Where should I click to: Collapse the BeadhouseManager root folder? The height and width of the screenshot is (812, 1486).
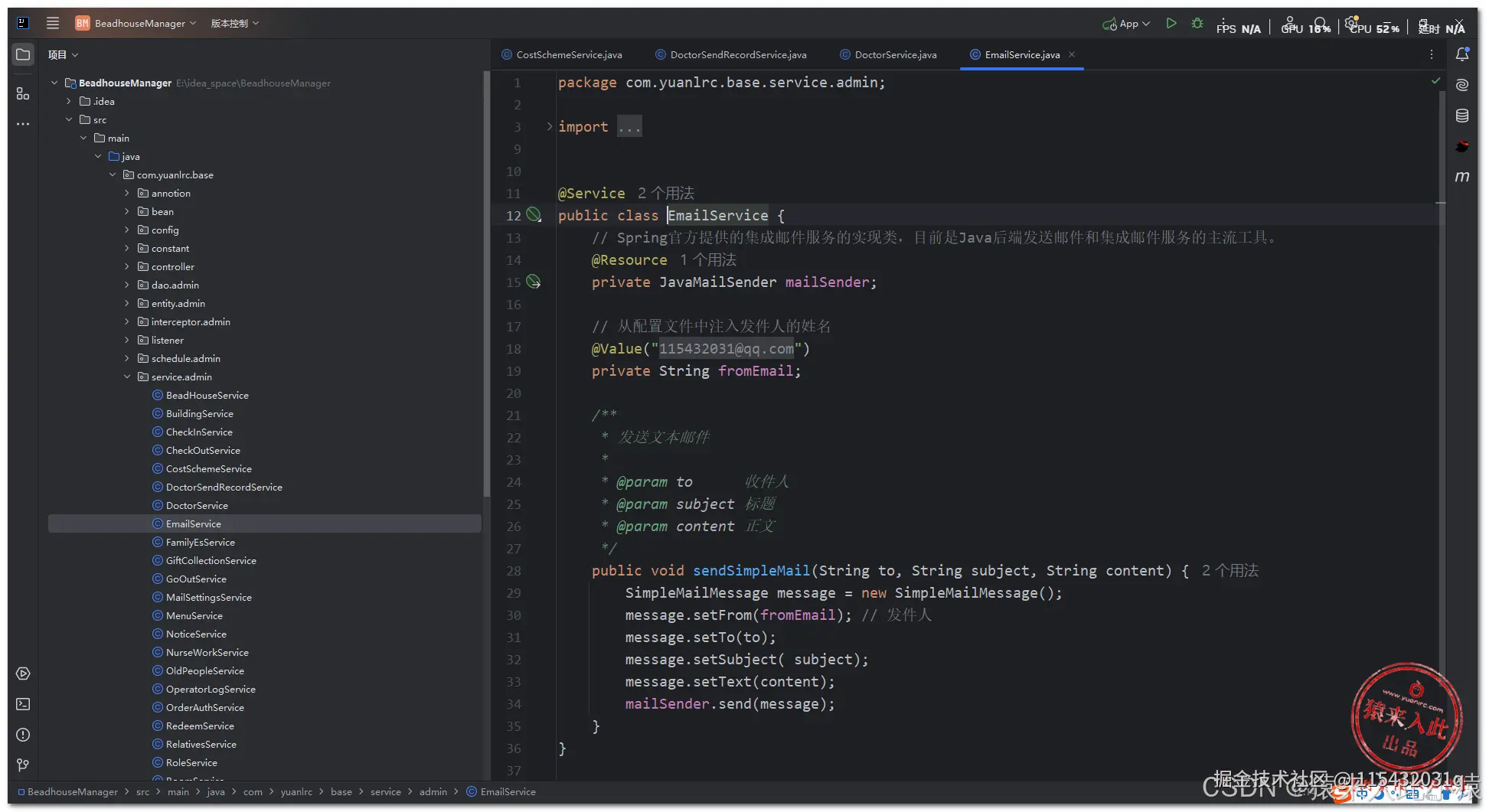pos(54,83)
